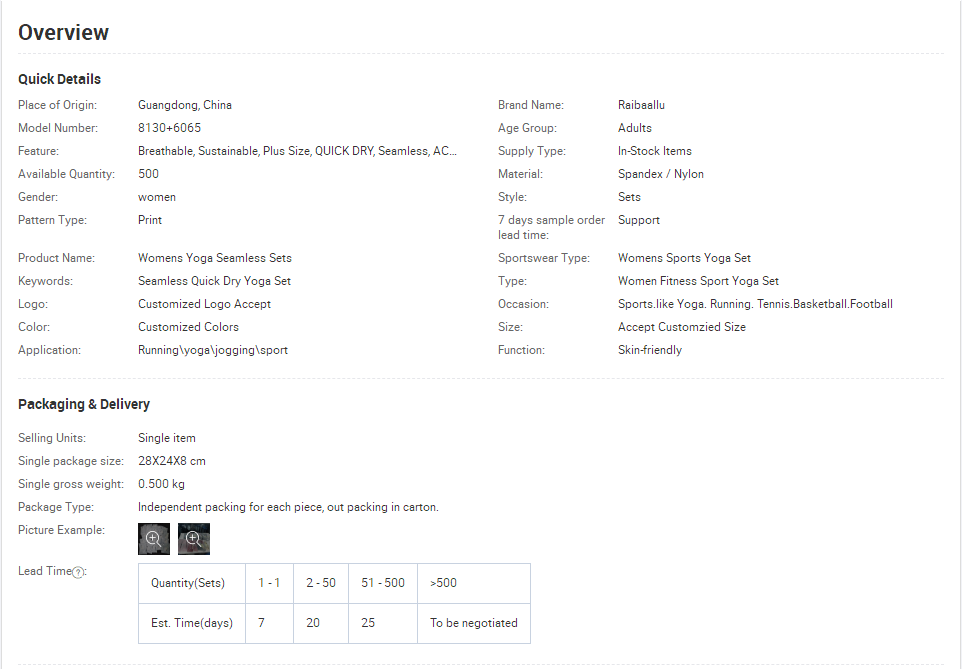Screen dimensions: 962x669
Task: Select the model number 8130+6065
Action: tap(169, 128)
